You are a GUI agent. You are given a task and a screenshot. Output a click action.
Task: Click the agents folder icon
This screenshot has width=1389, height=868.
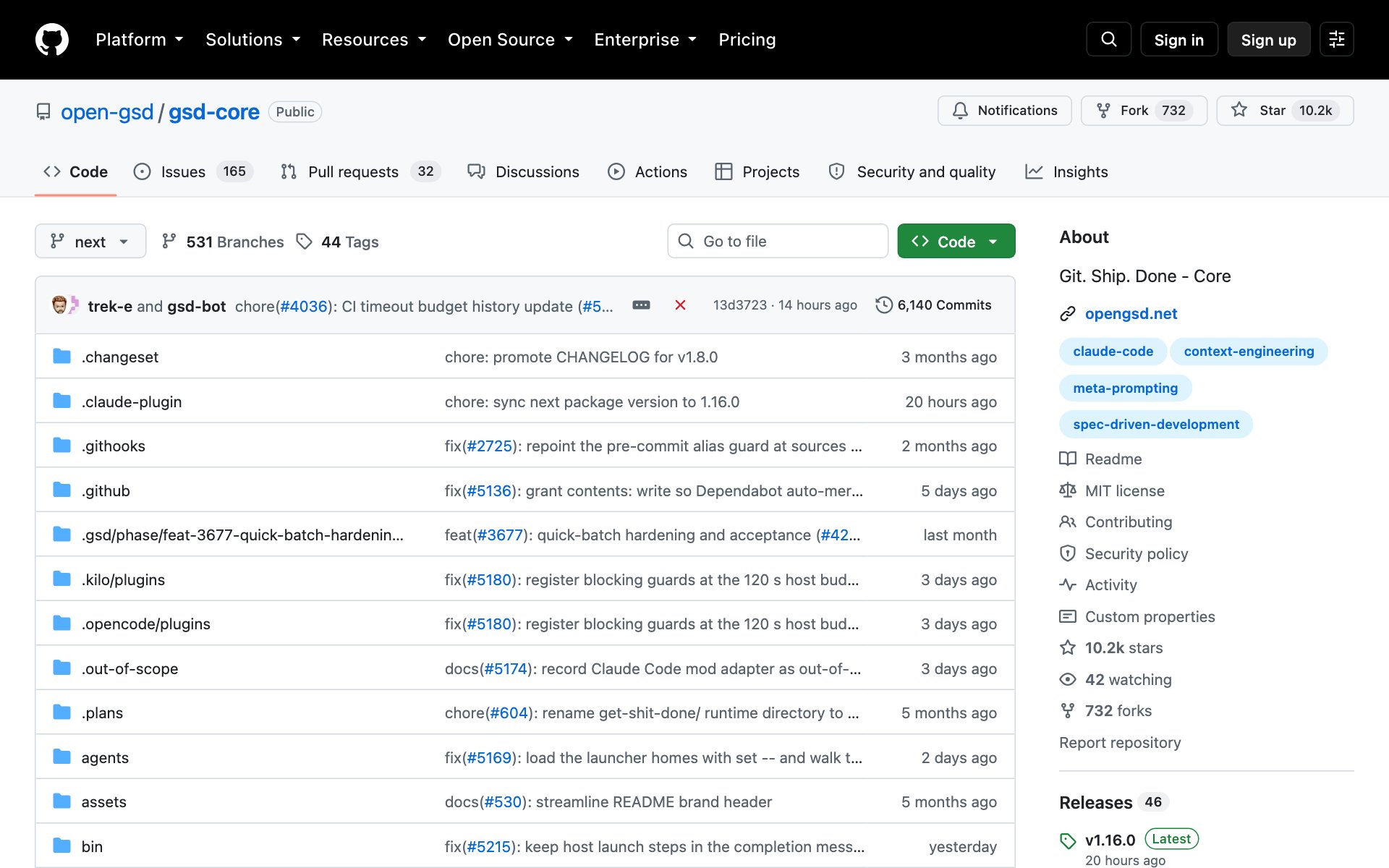pyautogui.click(x=62, y=757)
